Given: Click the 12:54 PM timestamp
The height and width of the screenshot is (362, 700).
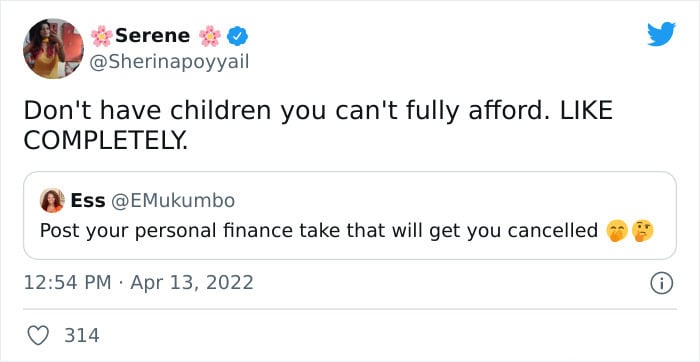Looking at the screenshot, I should click(67, 283).
